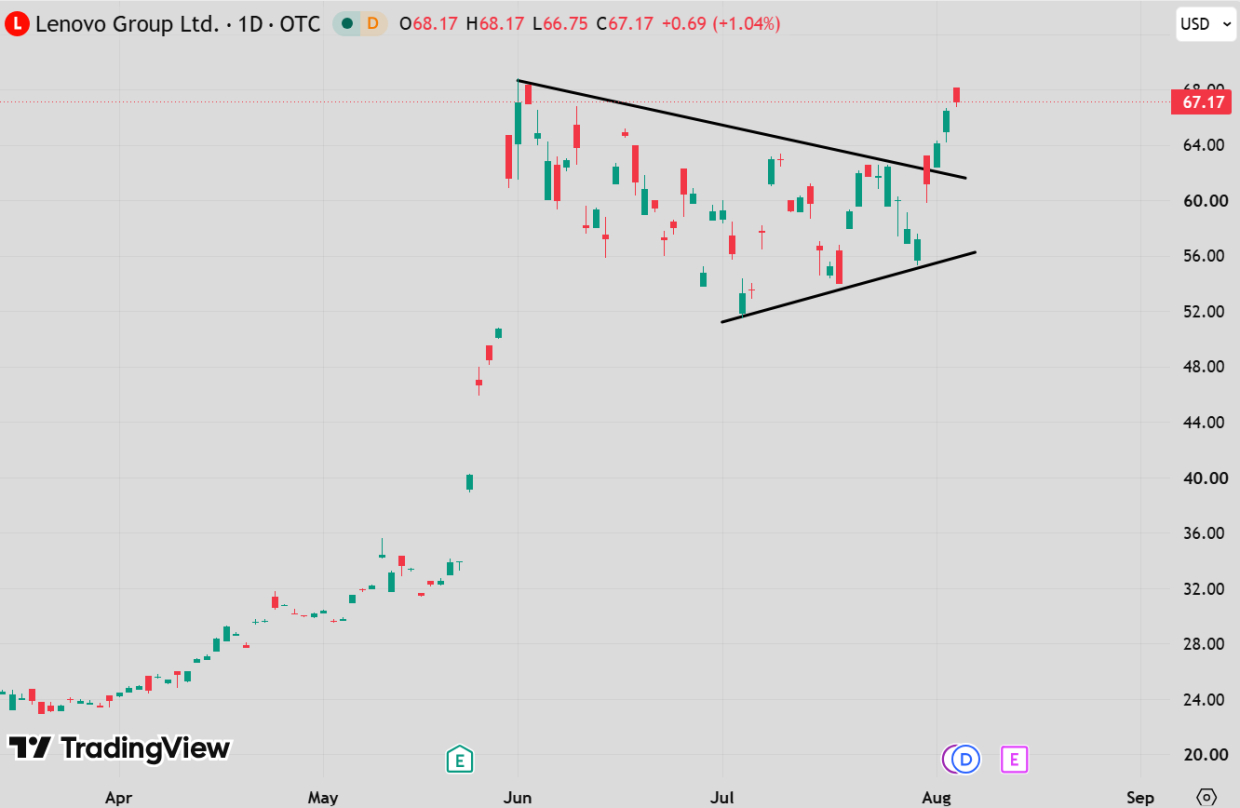Screen dimensions: 1240x808
Task: Click the change value +0.69 (+1.04%)
Action: click(721, 24)
